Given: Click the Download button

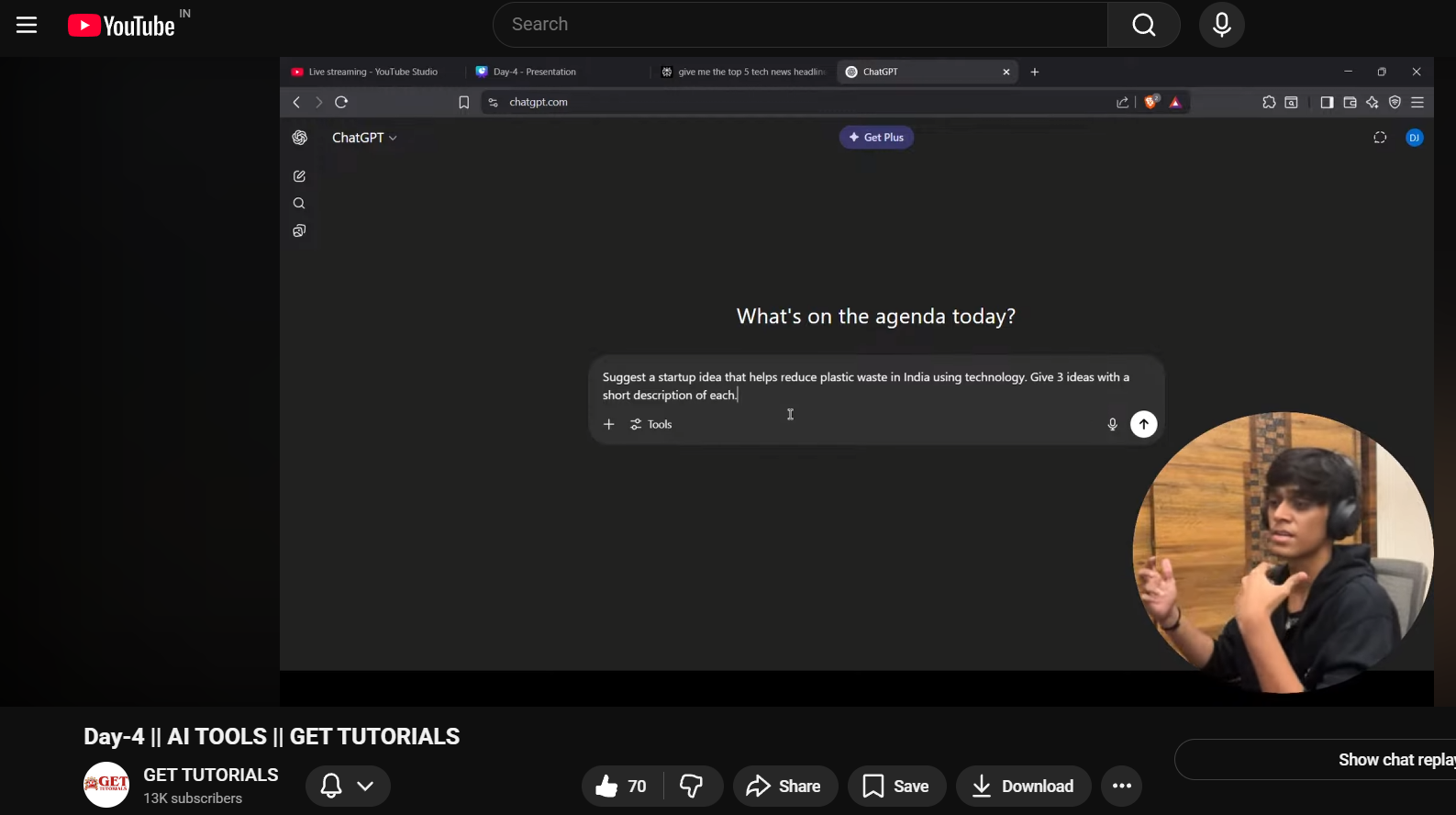Looking at the screenshot, I should pyautogui.click(x=1023, y=786).
